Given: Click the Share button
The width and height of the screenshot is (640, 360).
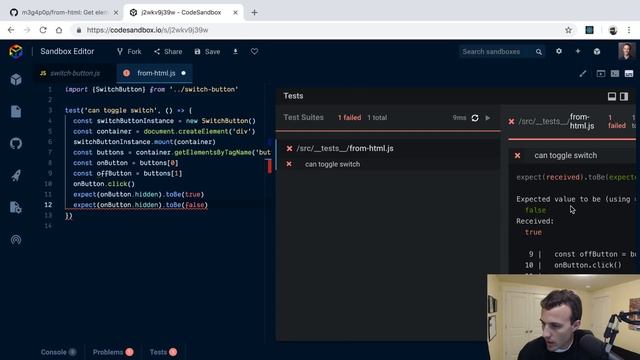Looking at the screenshot, I should 168,51.
